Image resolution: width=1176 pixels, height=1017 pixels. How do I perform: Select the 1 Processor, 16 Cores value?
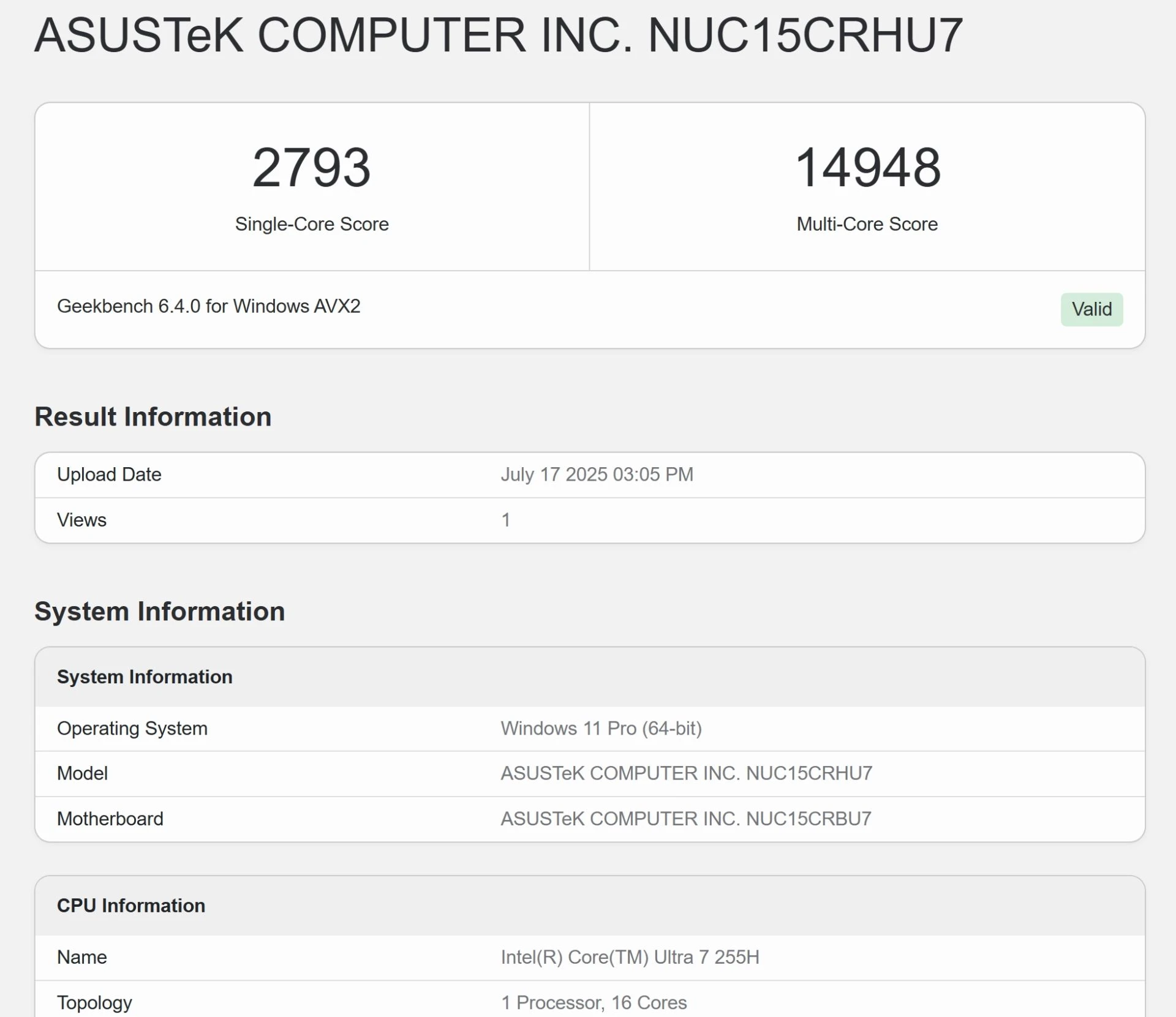[x=594, y=1002]
